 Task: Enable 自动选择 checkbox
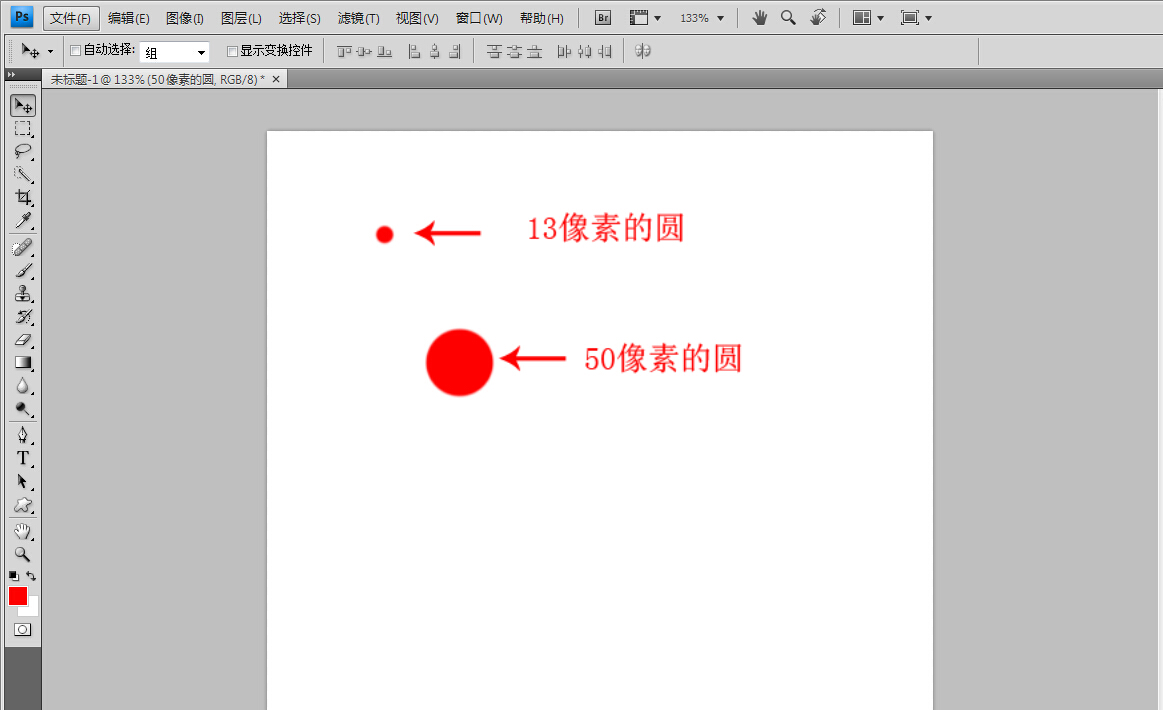[76, 50]
